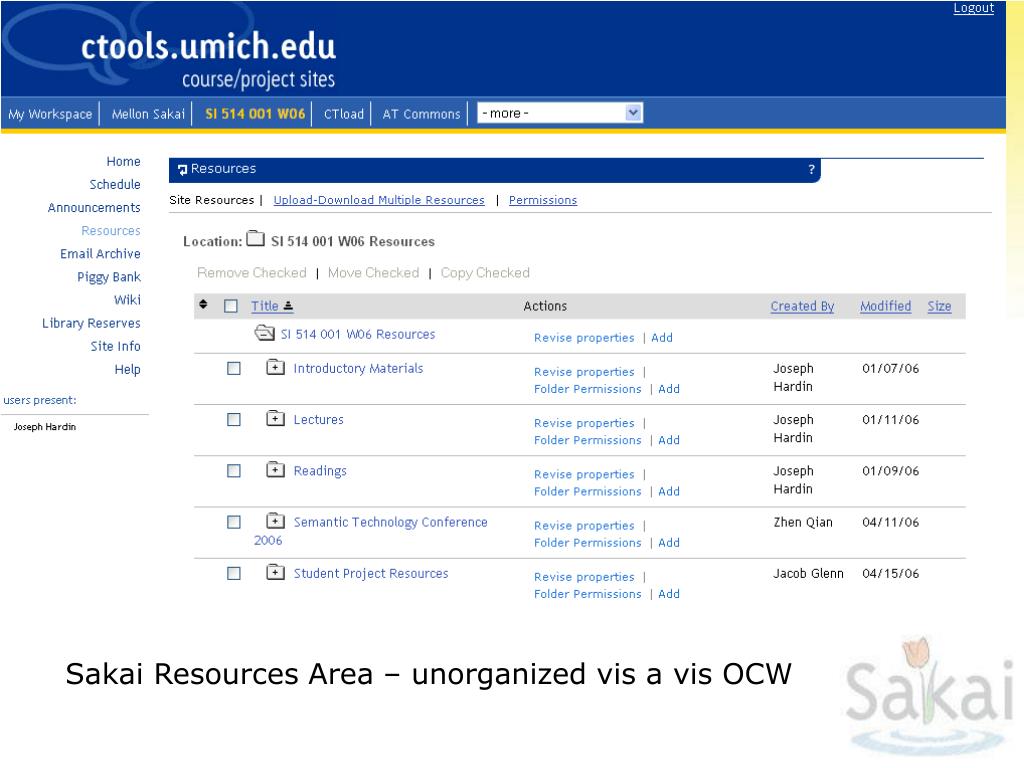Open Upload-Download Multiple Resources link
The height and width of the screenshot is (768, 1024).
(379, 200)
